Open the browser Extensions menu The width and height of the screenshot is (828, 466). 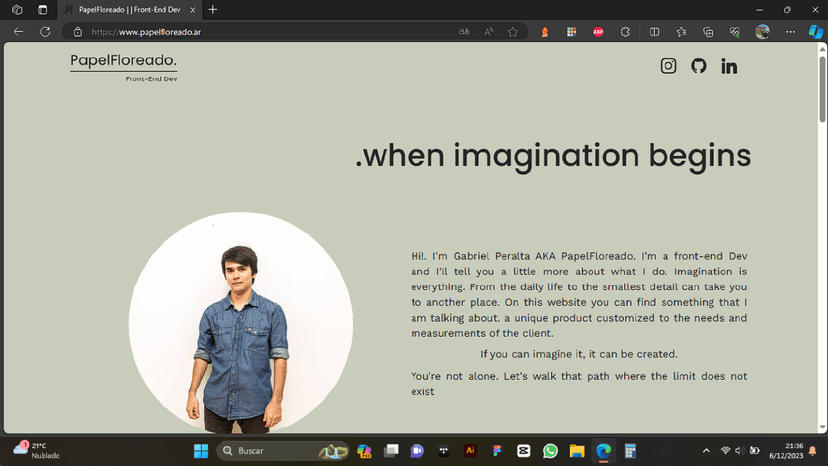click(625, 32)
